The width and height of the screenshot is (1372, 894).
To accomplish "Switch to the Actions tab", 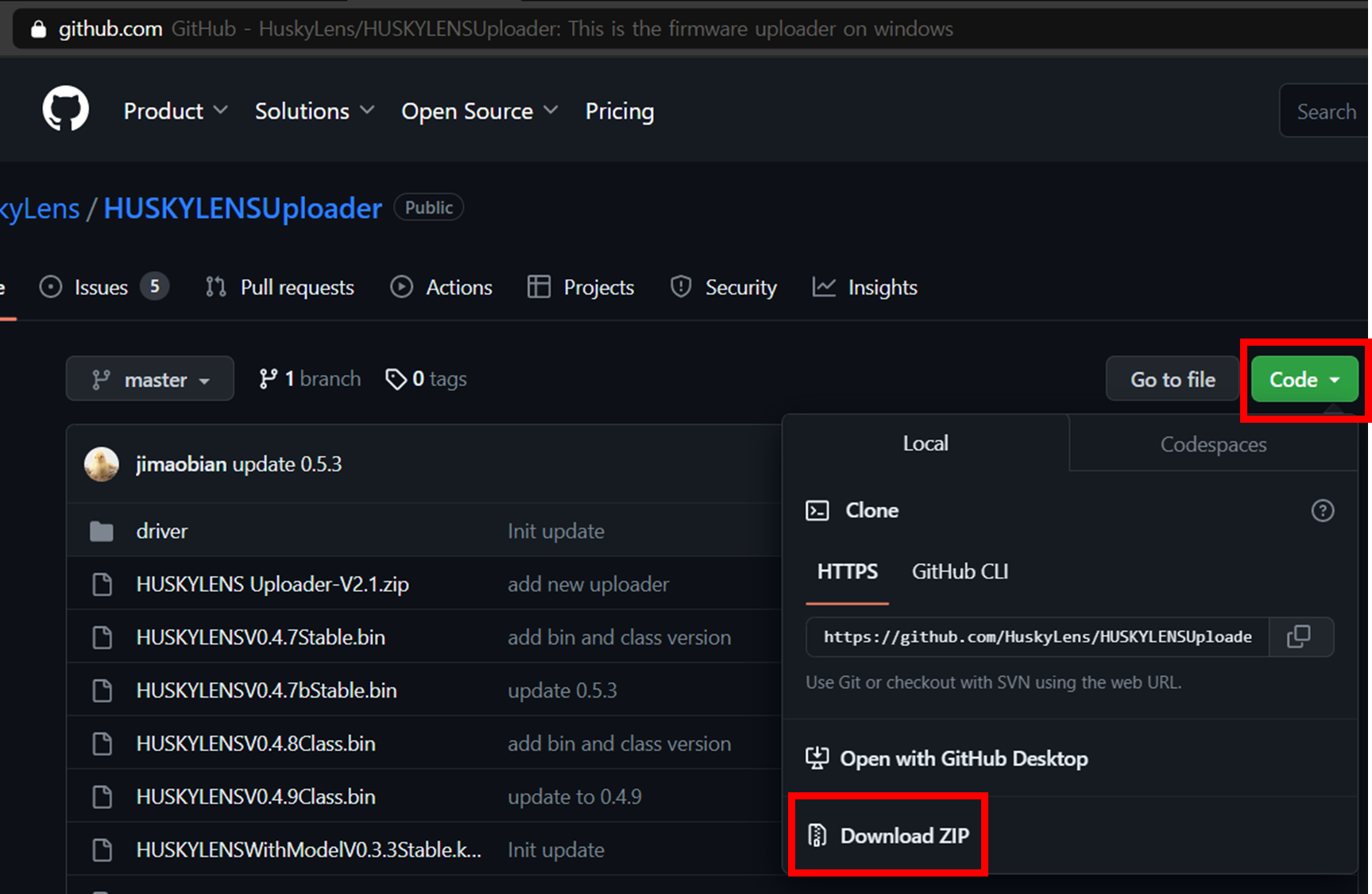I will click(x=442, y=287).
